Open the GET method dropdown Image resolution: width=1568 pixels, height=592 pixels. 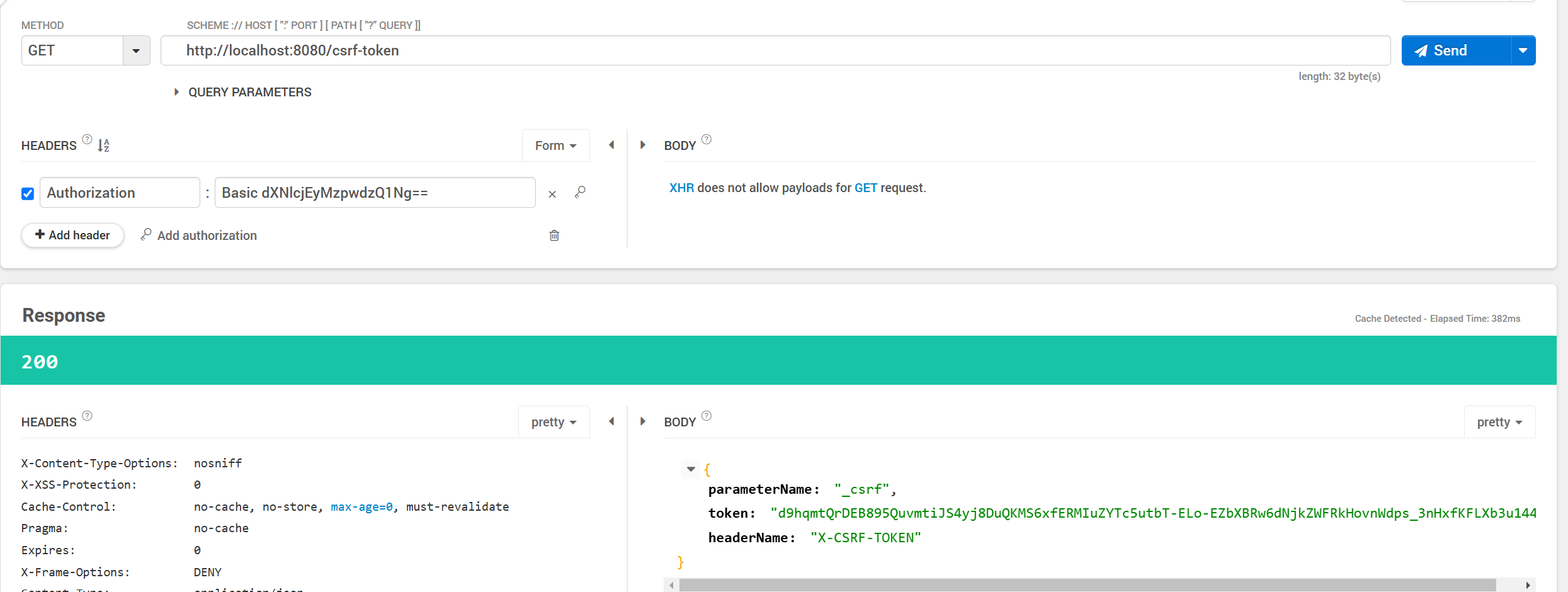[136, 50]
